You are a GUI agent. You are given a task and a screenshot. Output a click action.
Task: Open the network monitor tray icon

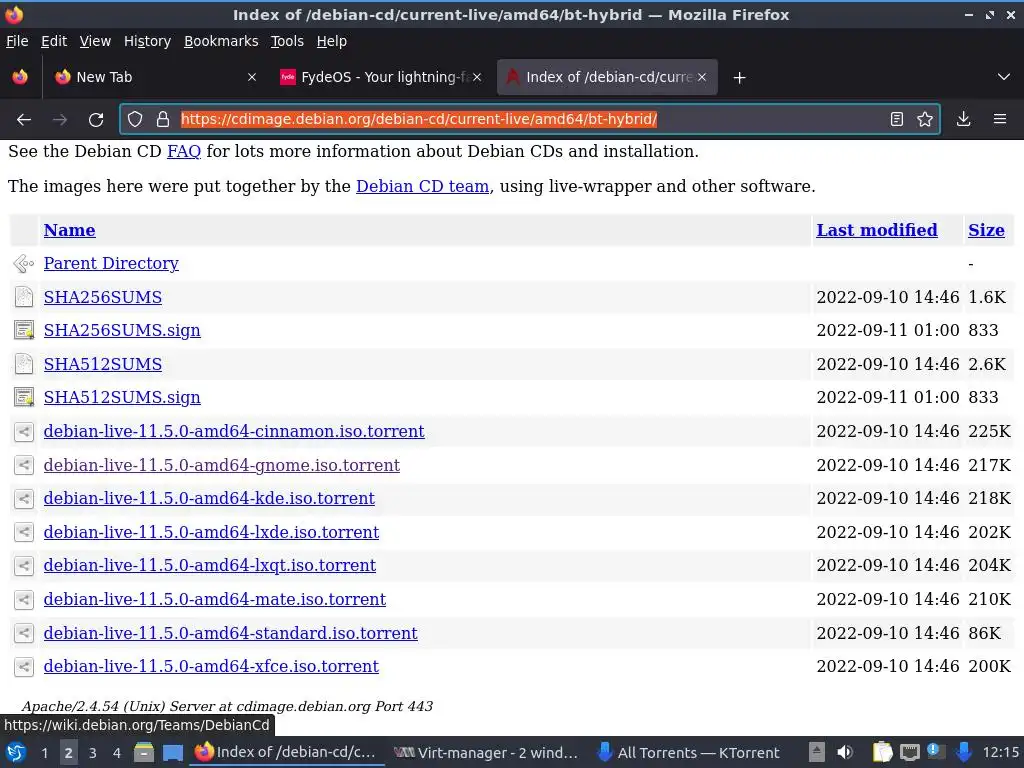910,752
